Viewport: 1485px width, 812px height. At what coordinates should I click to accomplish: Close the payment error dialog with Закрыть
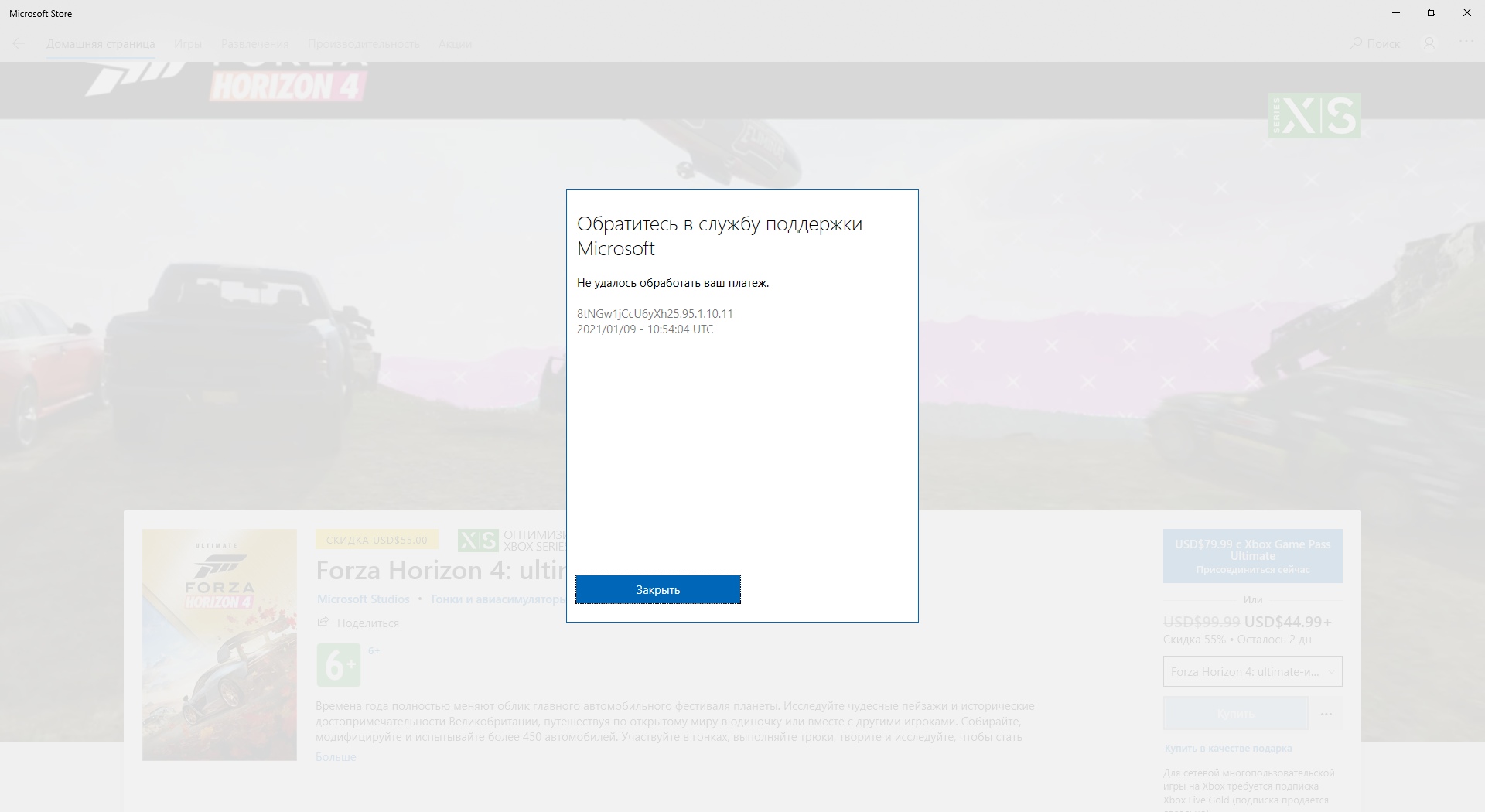click(x=657, y=589)
